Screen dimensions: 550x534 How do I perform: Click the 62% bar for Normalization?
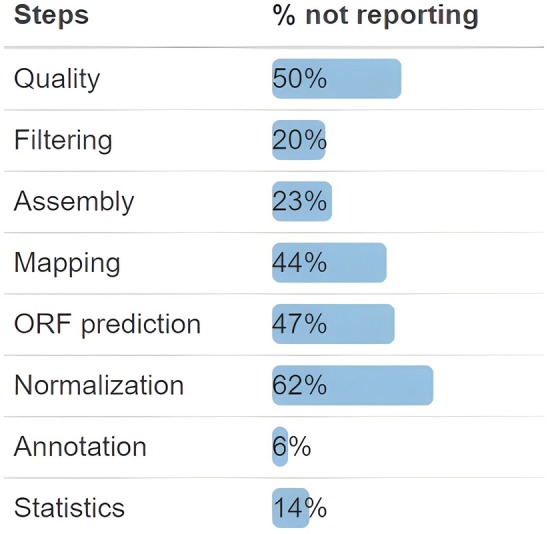point(353,385)
